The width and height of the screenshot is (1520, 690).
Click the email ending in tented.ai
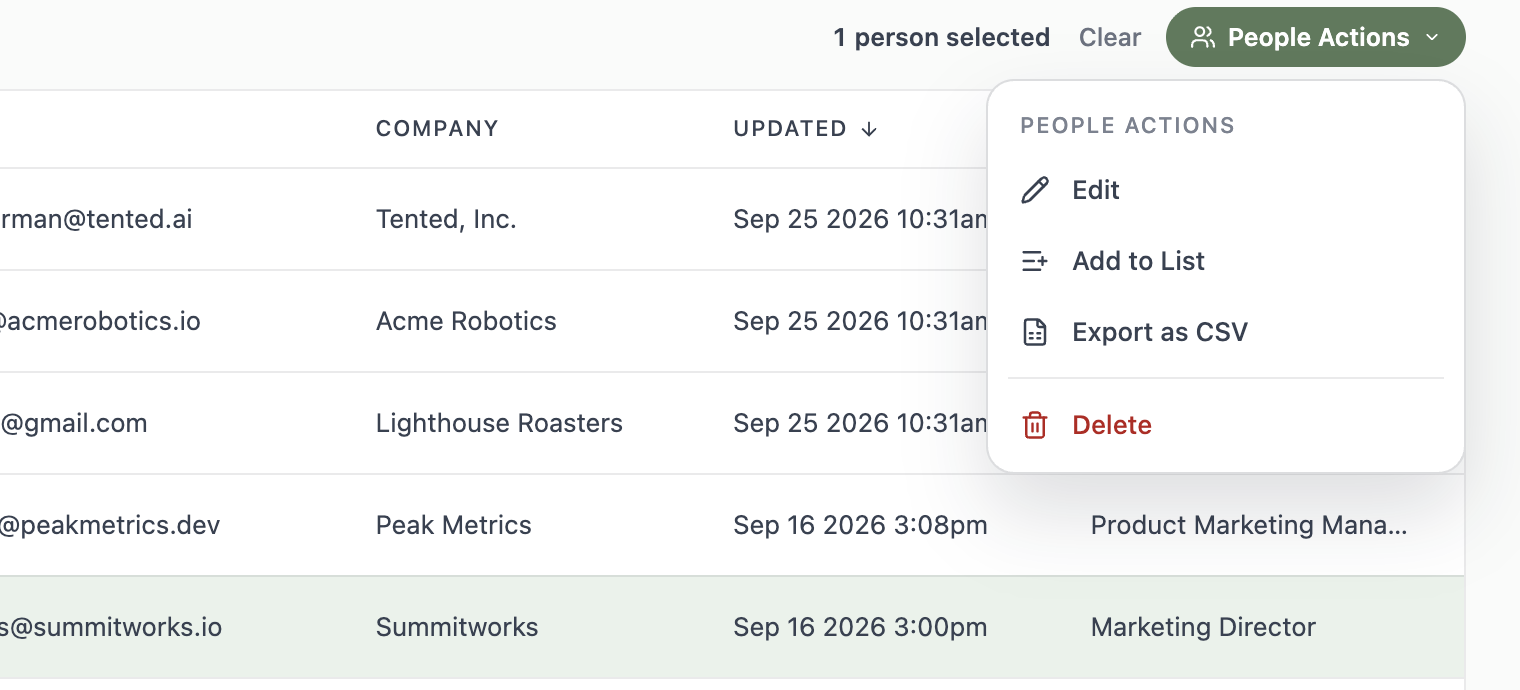coord(96,219)
